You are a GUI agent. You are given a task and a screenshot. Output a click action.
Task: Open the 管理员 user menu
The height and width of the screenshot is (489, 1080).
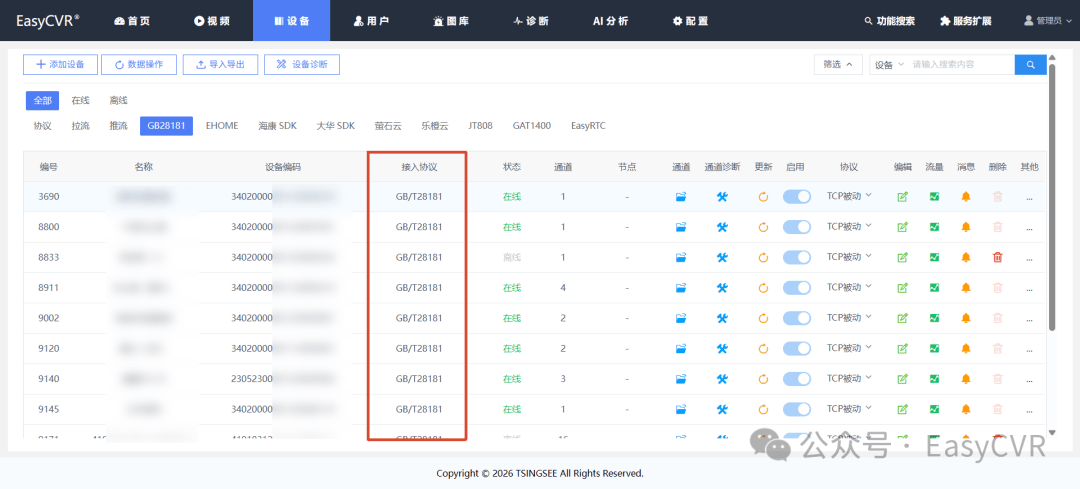(1048, 21)
